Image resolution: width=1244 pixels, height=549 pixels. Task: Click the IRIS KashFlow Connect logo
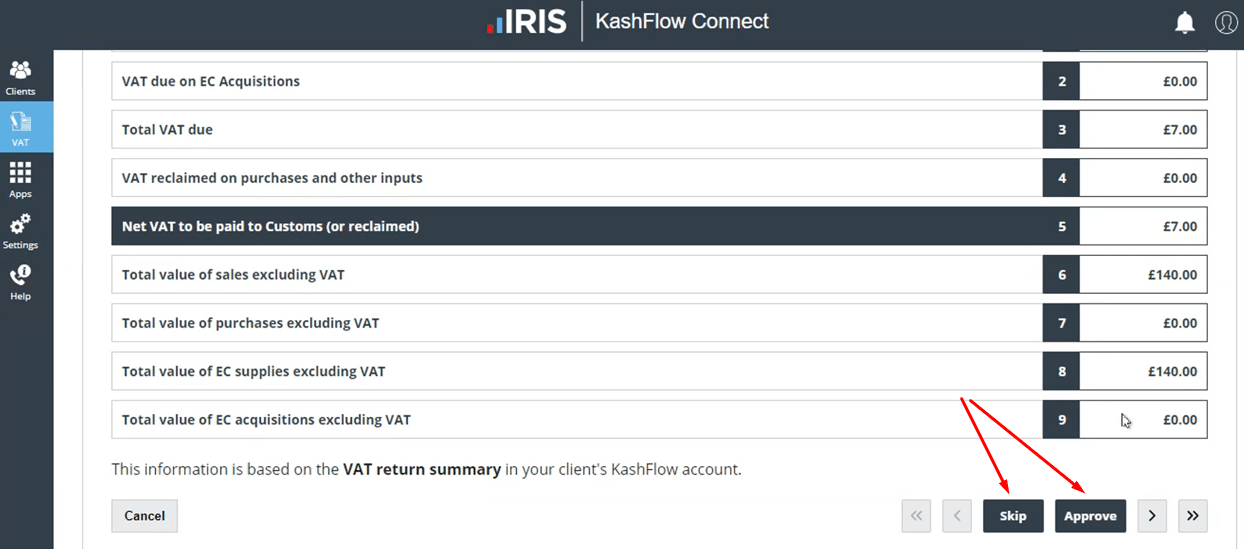click(x=628, y=21)
